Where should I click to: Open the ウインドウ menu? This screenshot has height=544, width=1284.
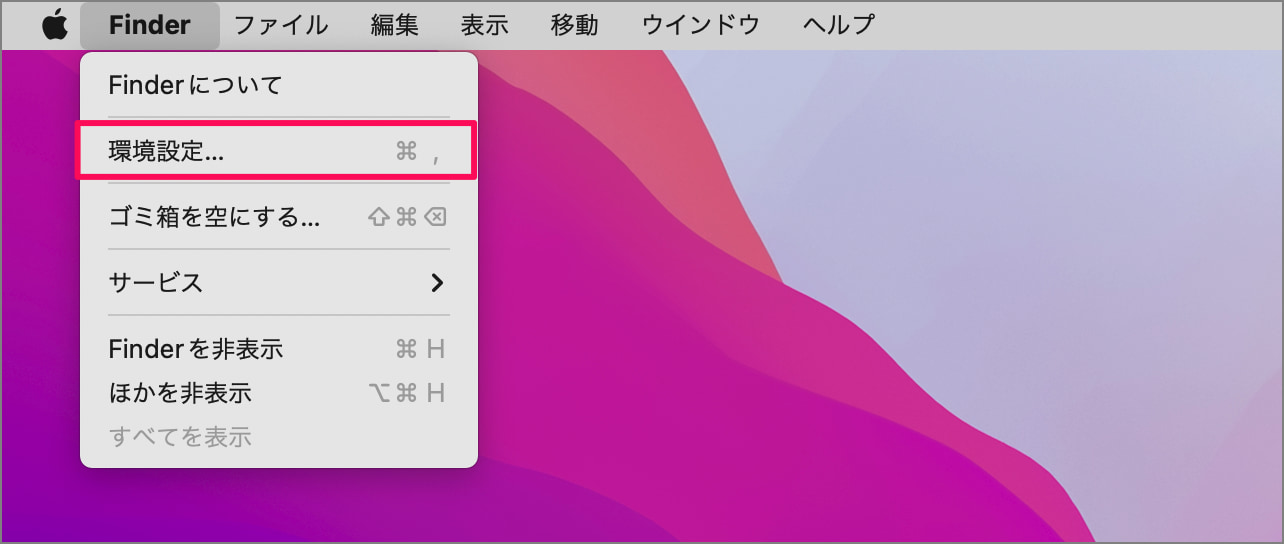click(x=701, y=25)
